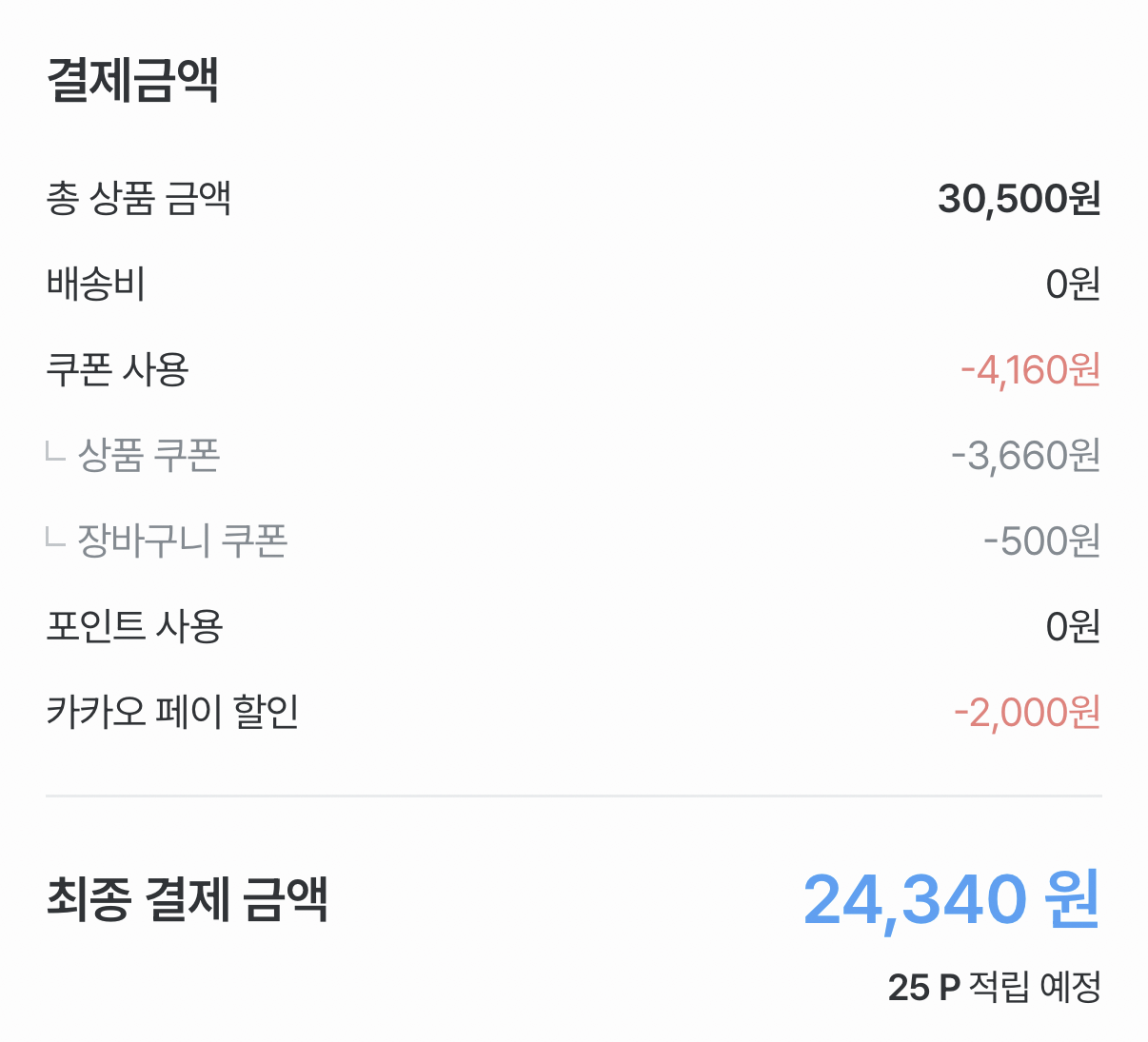Select the 배송비 label
This screenshot has width=1148, height=1042.
(95, 284)
